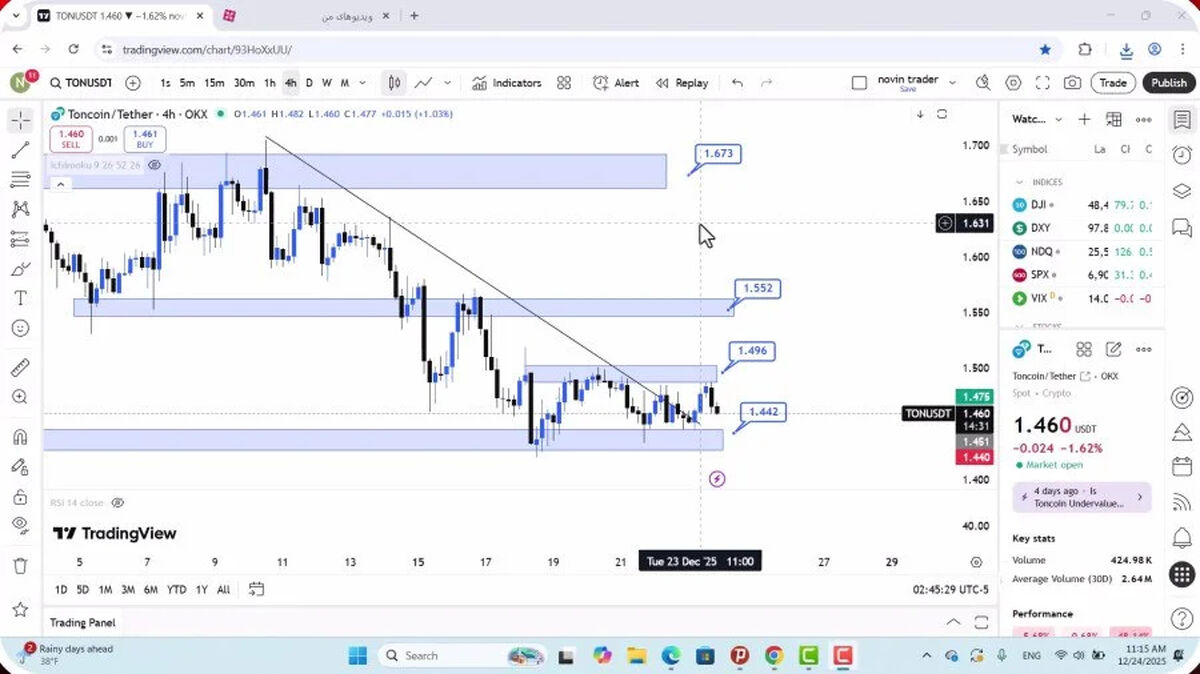Select the brush drawing tool
The image size is (1200, 674).
tap(20, 269)
